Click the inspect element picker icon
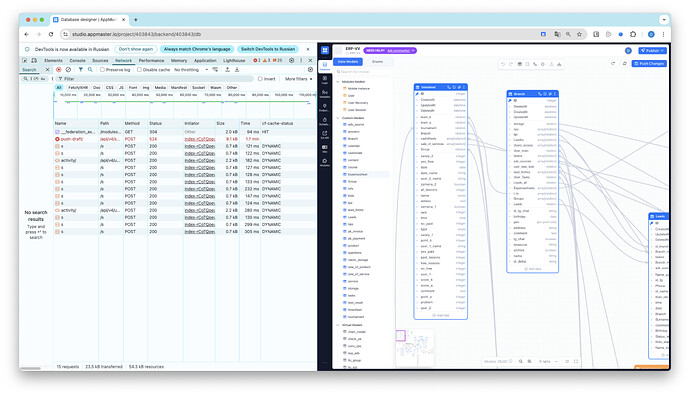Screen dimensions: 690x396 (x=25, y=60)
